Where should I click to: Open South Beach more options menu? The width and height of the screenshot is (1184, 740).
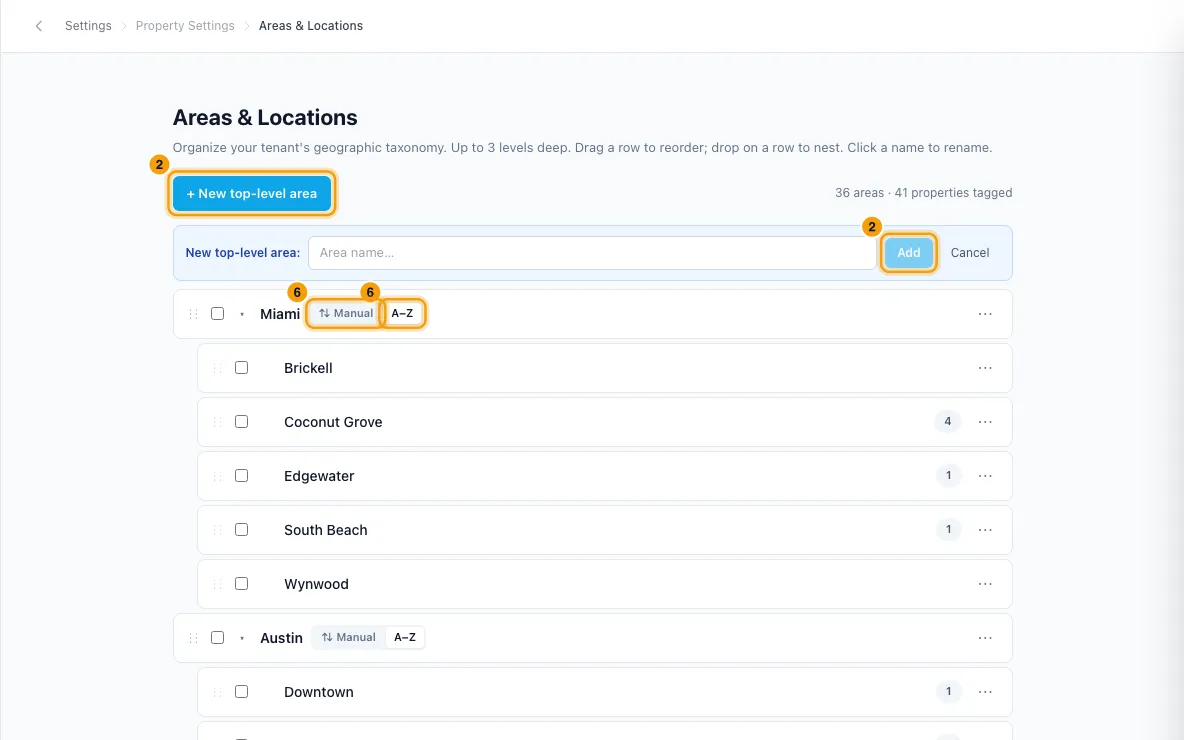[985, 530]
